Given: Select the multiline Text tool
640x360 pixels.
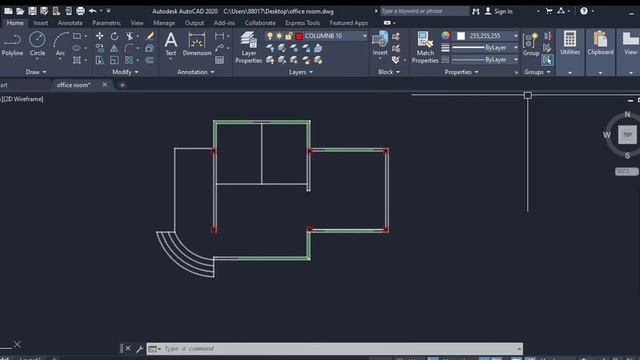Looking at the screenshot, I should pos(171,44).
